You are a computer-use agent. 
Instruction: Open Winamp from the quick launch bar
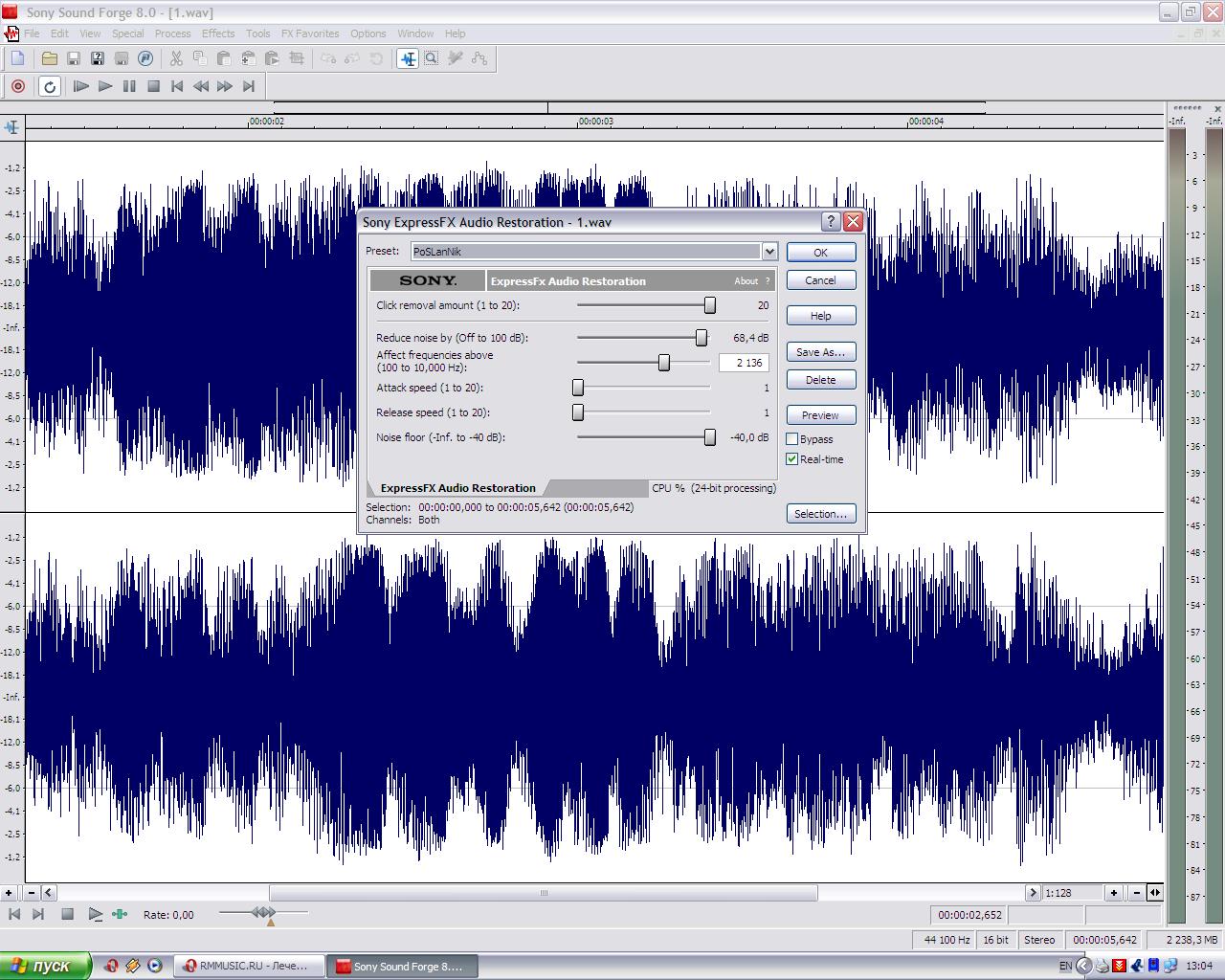tap(133, 966)
